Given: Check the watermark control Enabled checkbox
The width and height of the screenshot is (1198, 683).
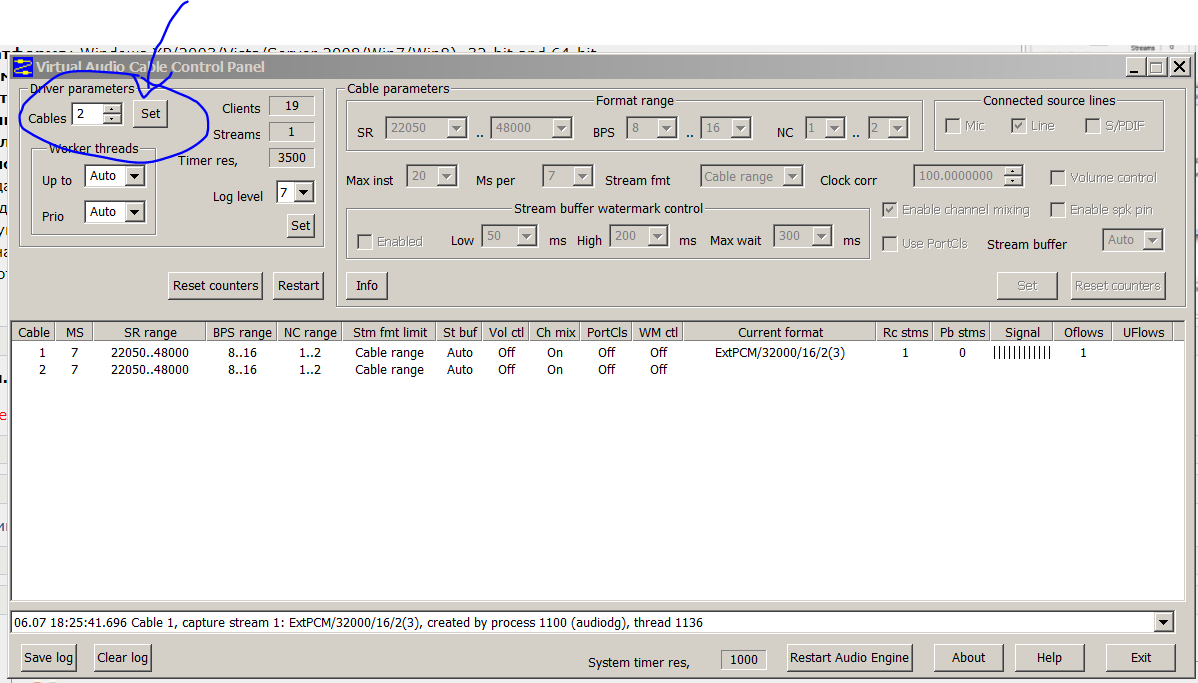Looking at the screenshot, I should (x=364, y=242).
